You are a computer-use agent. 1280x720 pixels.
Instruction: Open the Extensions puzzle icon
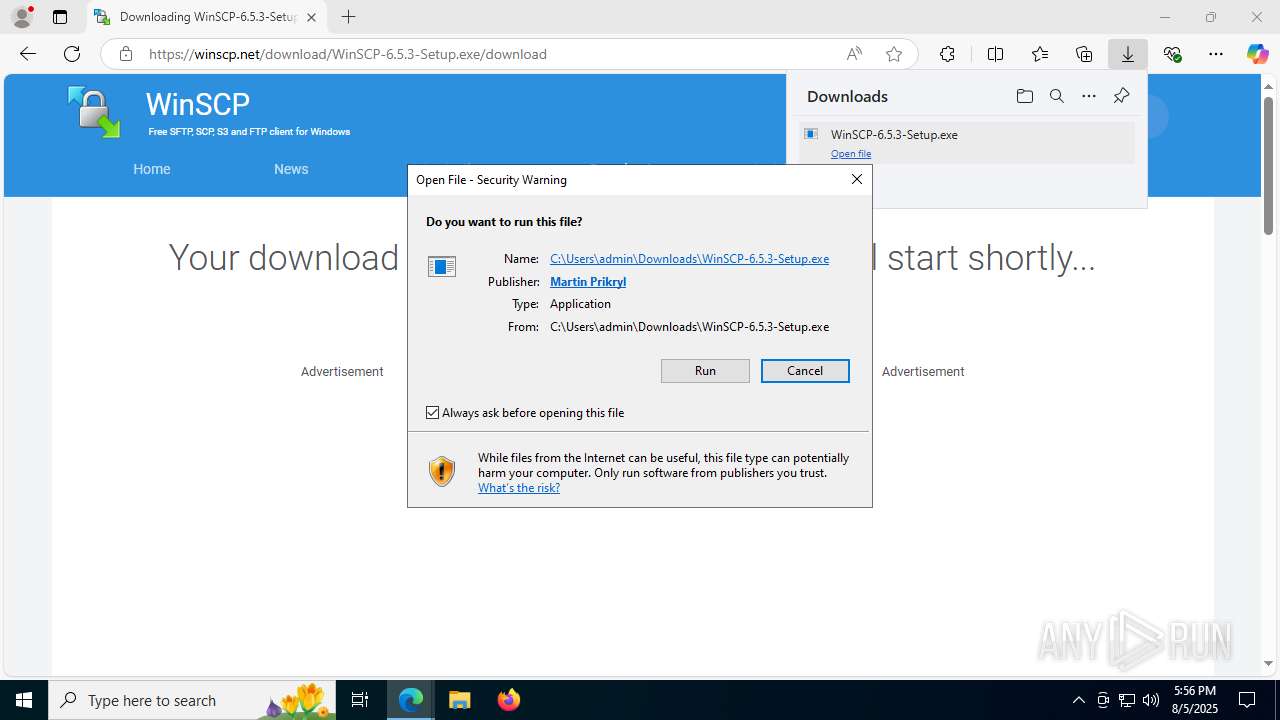[947, 54]
